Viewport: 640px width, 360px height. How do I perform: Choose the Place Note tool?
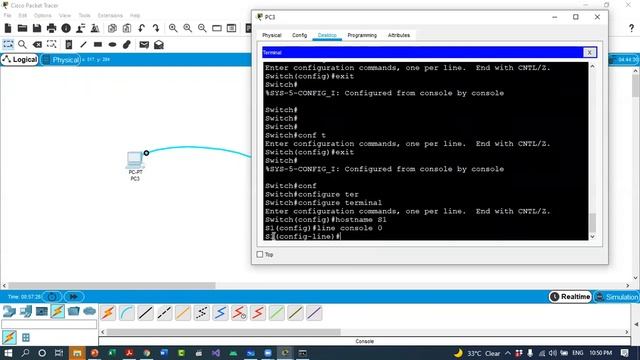[69, 44]
